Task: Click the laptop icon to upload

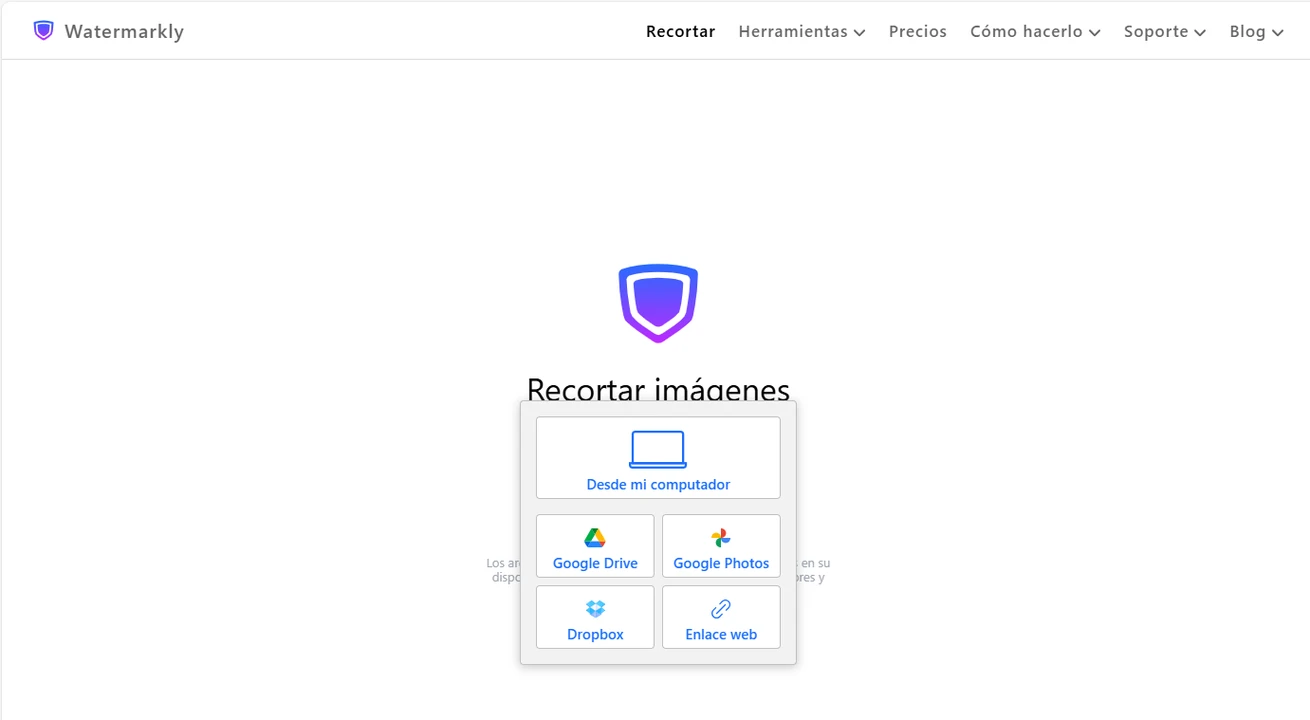Action: [x=658, y=449]
